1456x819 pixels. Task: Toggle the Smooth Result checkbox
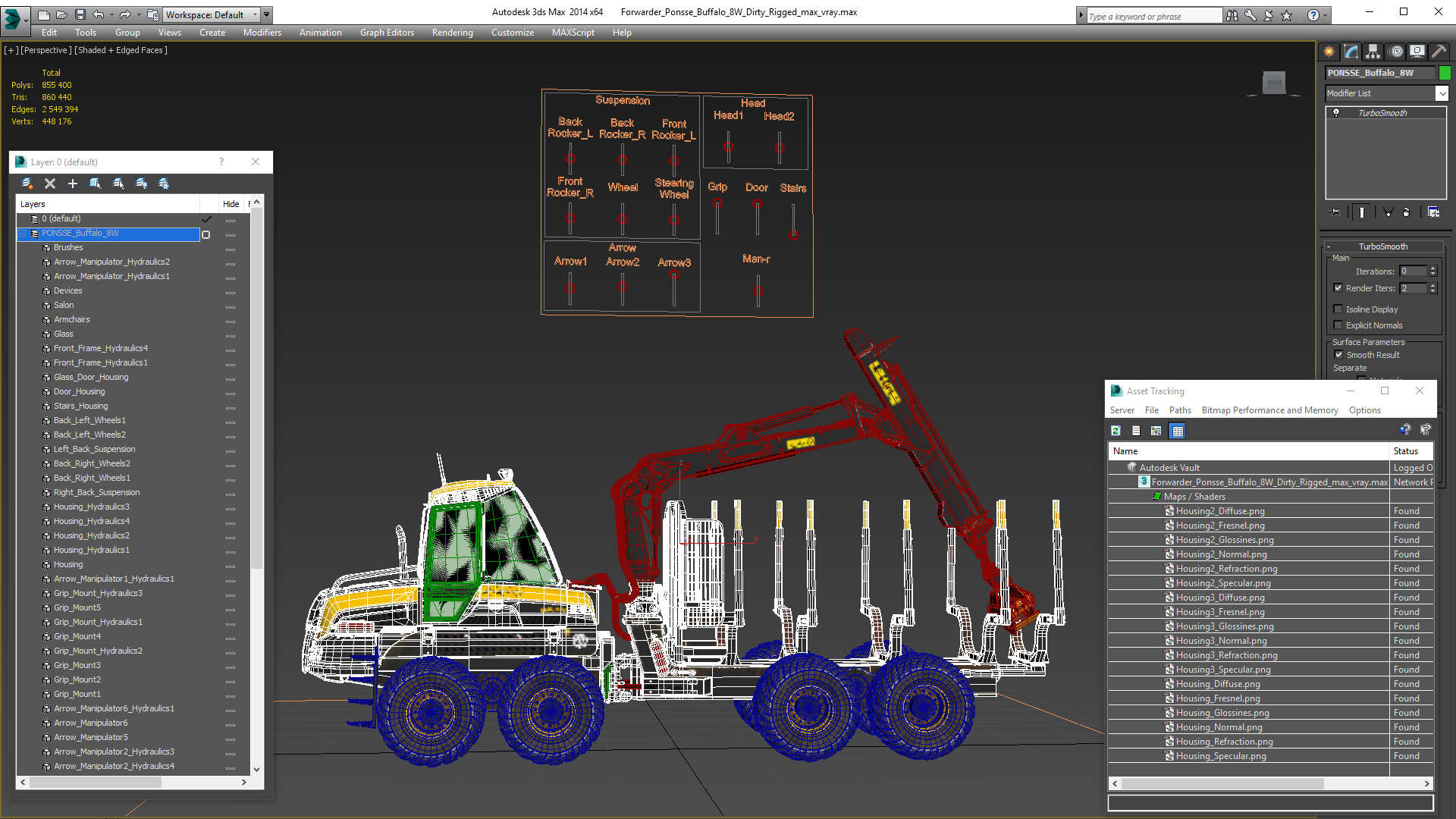[1338, 355]
